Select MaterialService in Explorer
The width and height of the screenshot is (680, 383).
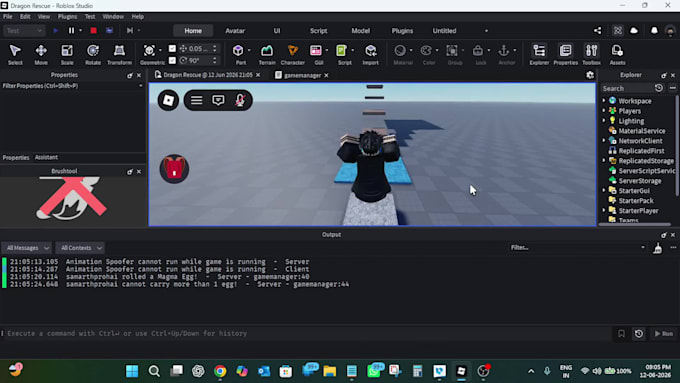641,131
